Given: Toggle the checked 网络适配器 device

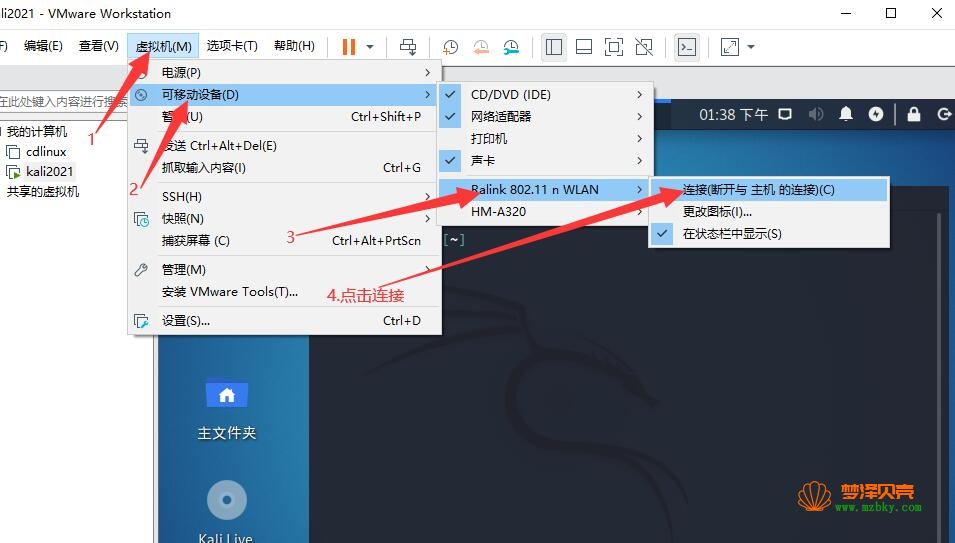Looking at the screenshot, I should [x=545, y=116].
